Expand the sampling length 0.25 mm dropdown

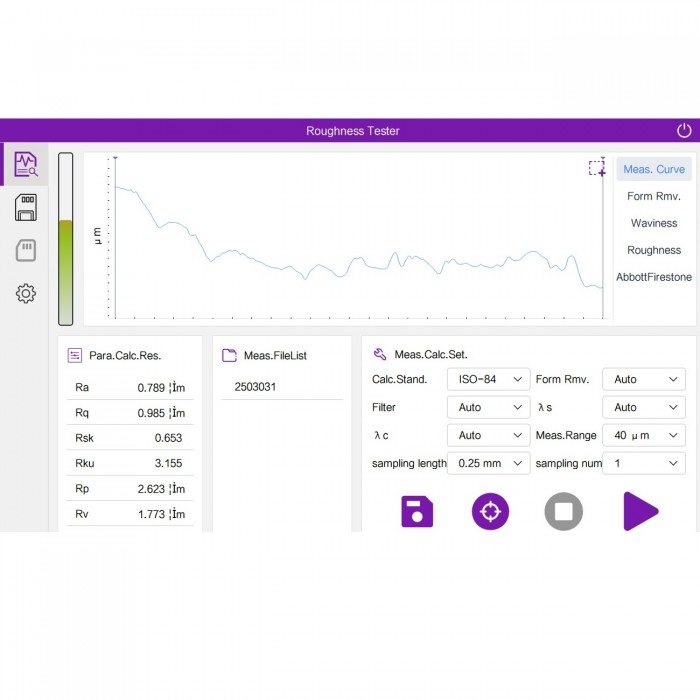point(488,463)
